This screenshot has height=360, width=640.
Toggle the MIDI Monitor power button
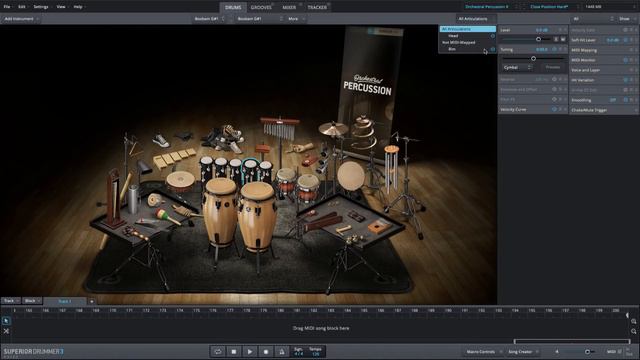(x=625, y=60)
